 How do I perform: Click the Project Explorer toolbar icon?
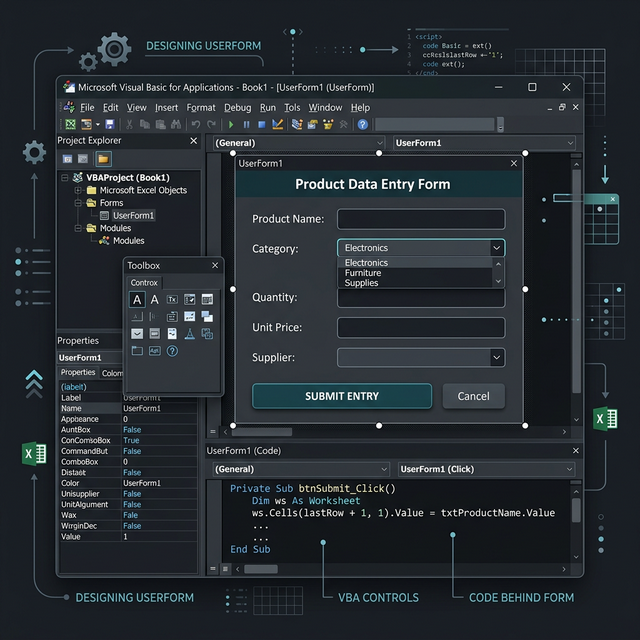[297, 124]
